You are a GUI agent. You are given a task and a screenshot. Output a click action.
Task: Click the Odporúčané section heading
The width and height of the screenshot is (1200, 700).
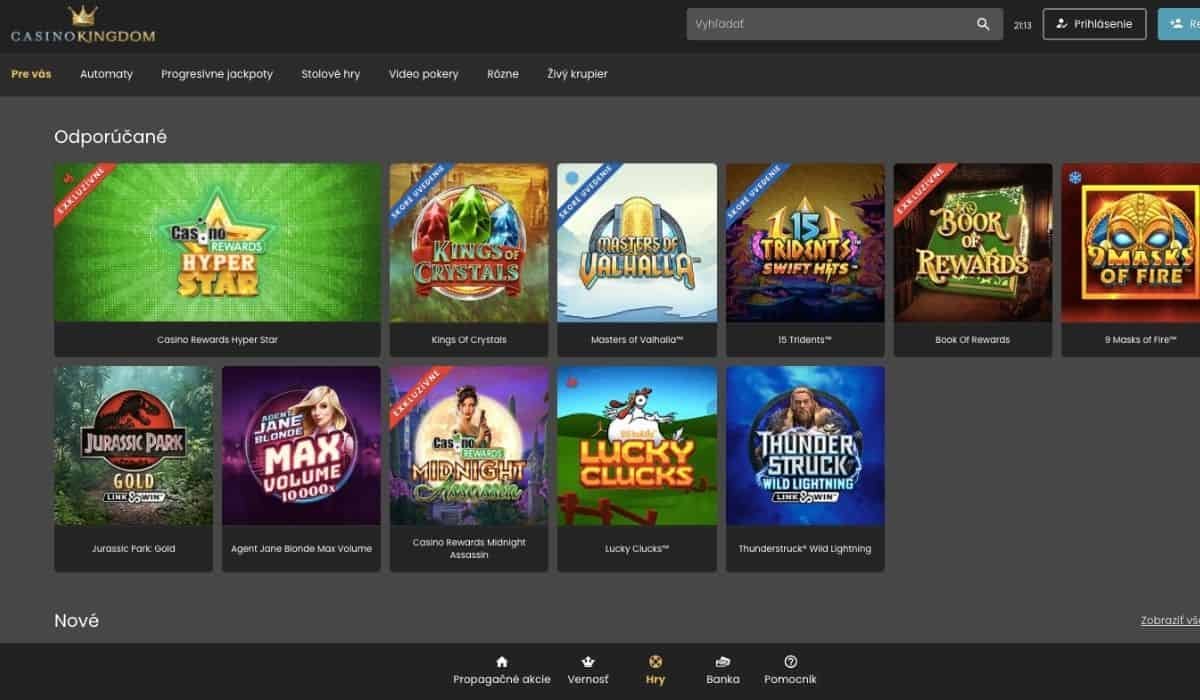point(110,137)
